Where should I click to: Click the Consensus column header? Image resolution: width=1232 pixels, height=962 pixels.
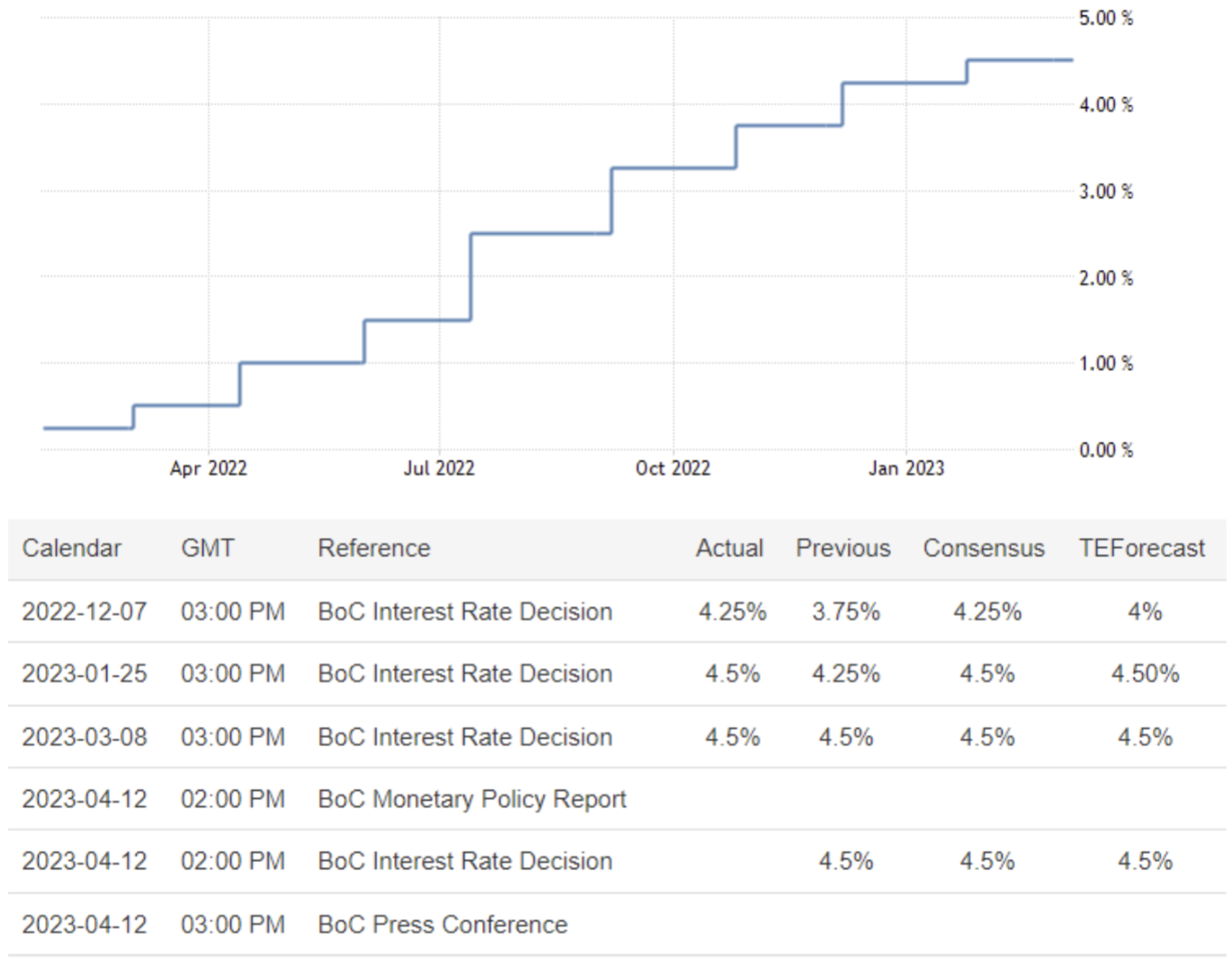(984, 548)
